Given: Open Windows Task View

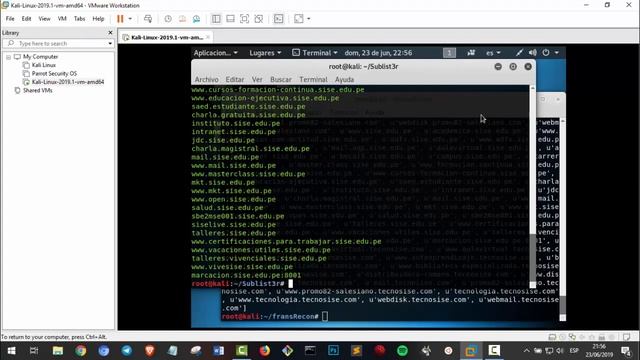Looking at the screenshot, I should 34,351.
